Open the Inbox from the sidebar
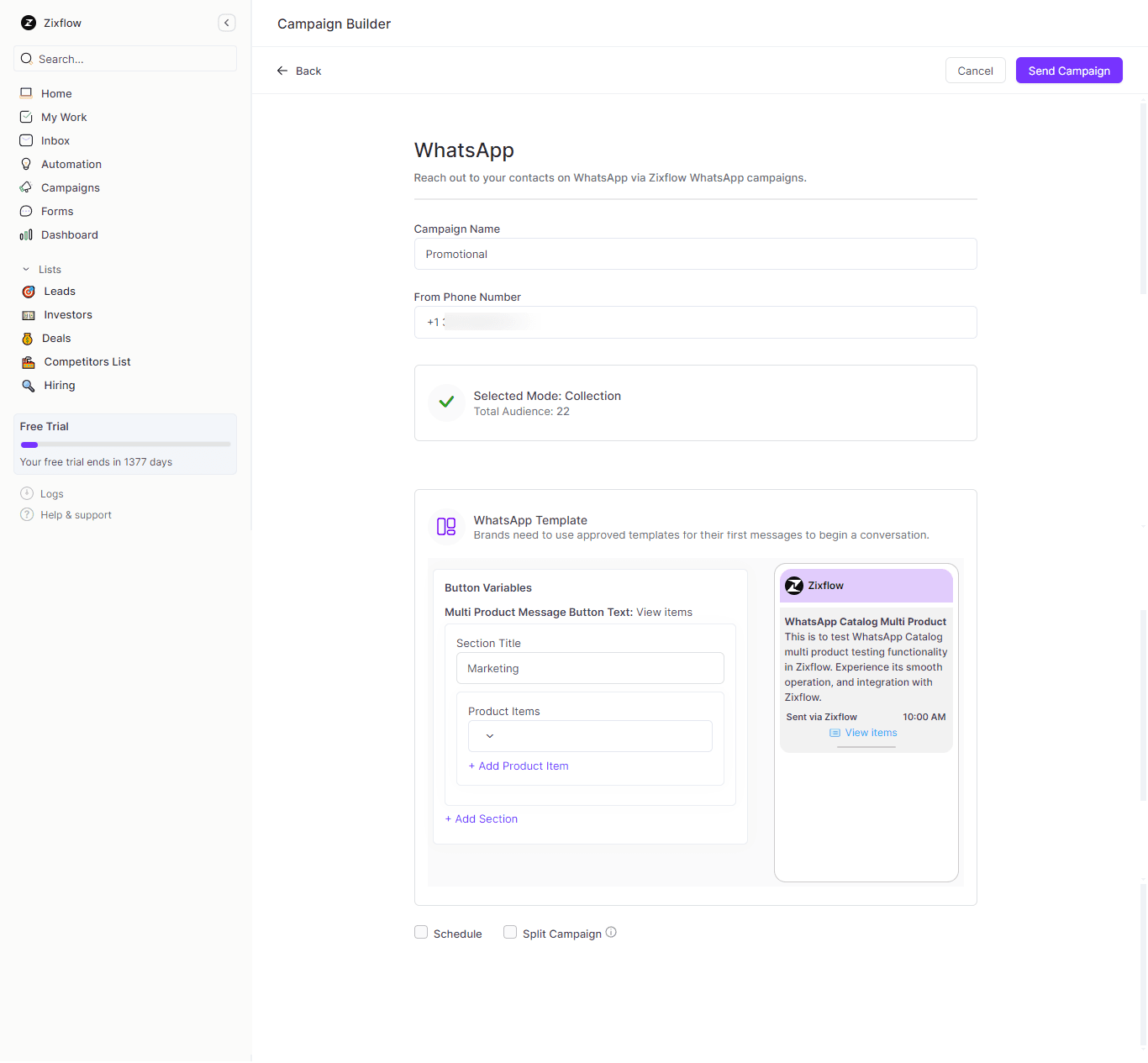1148x1063 pixels. 55,140
